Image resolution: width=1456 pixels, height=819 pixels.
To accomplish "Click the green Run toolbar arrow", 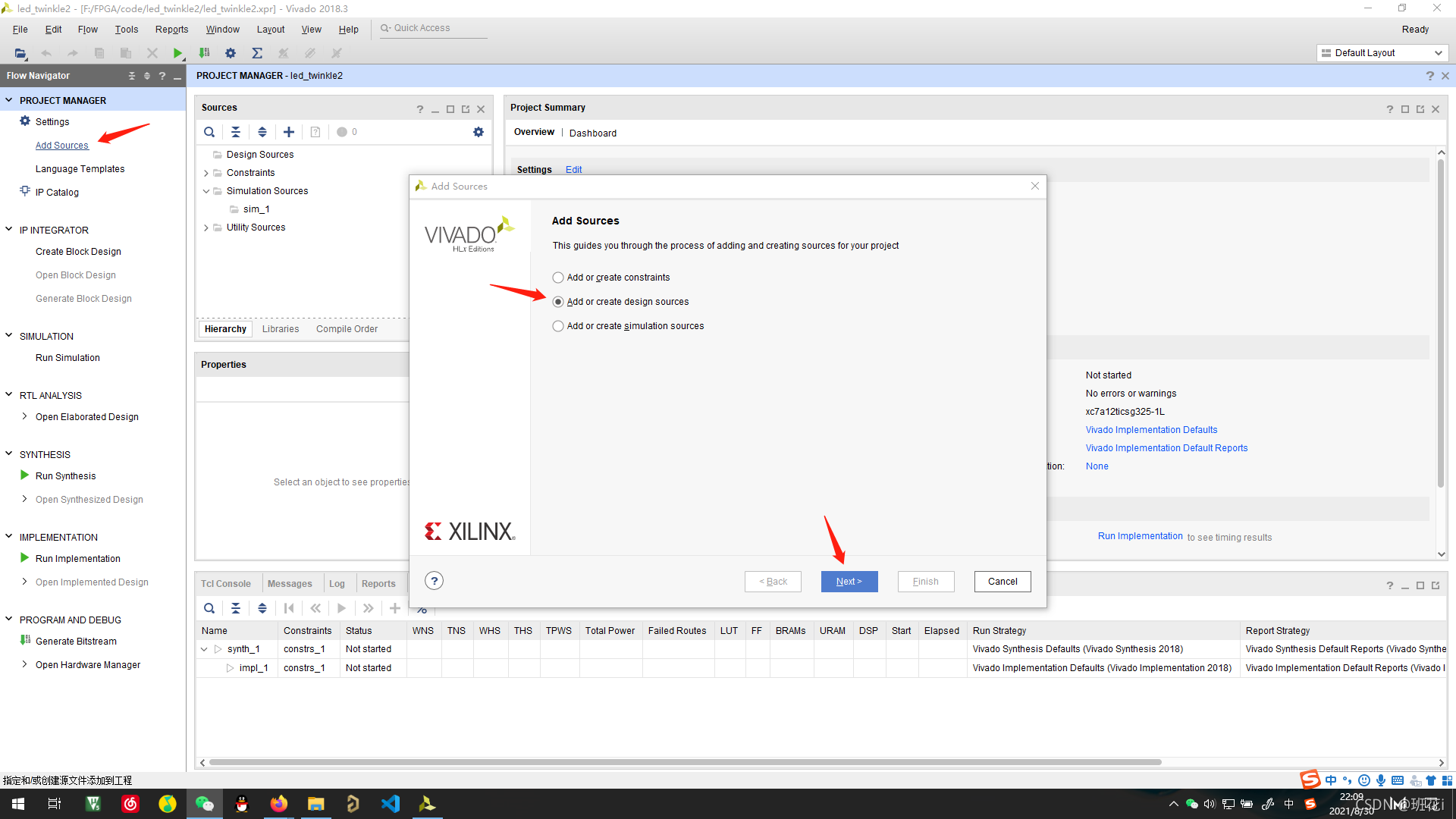I will coord(177,53).
